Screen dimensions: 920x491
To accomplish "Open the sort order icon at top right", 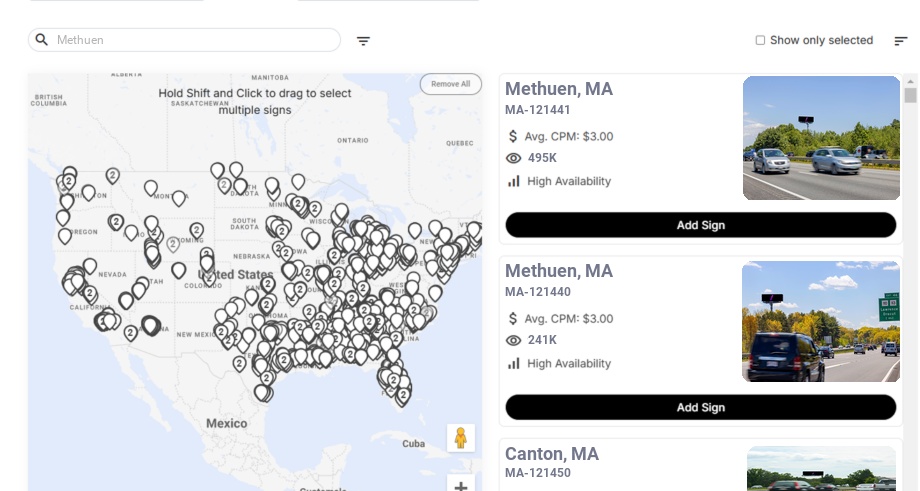I will tap(900, 41).
